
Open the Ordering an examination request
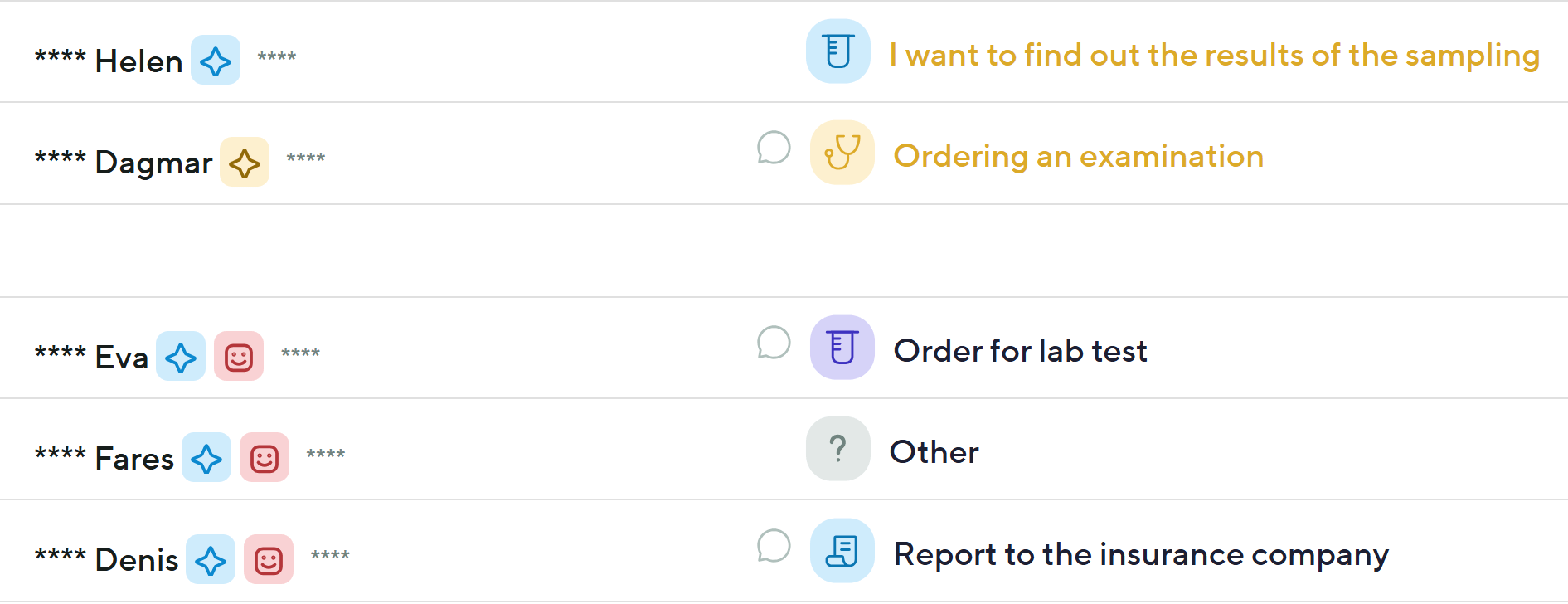[x=1078, y=157]
